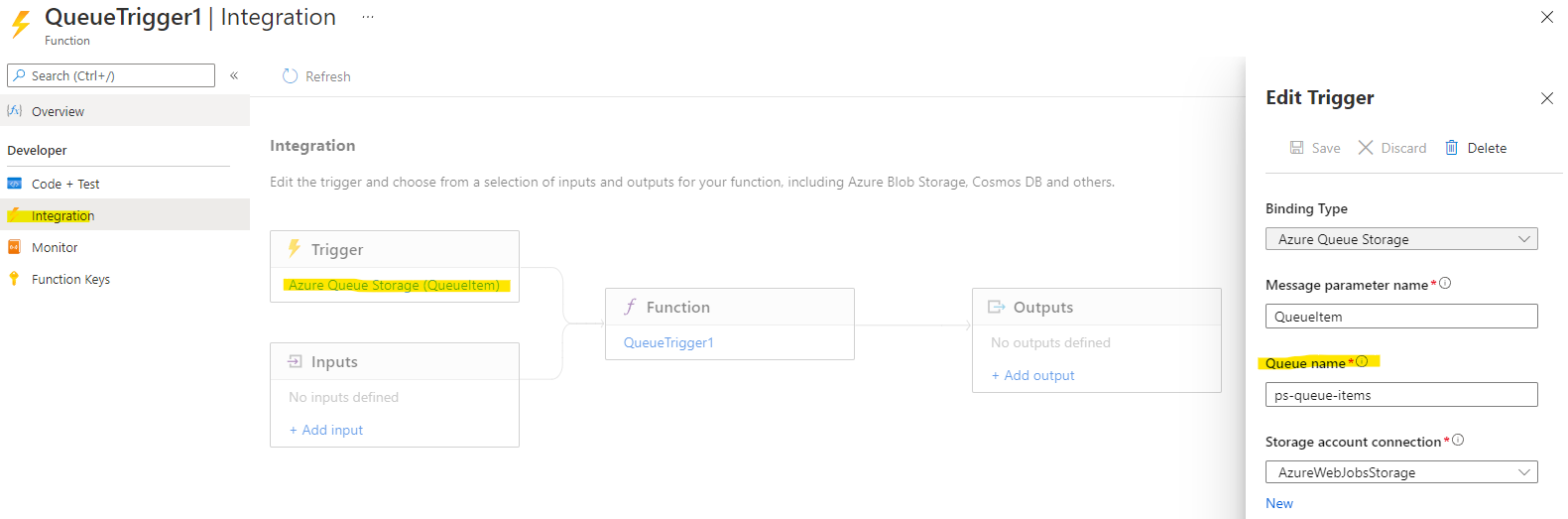
Task: Click the Save floppy disk icon
Action: coord(1296,148)
